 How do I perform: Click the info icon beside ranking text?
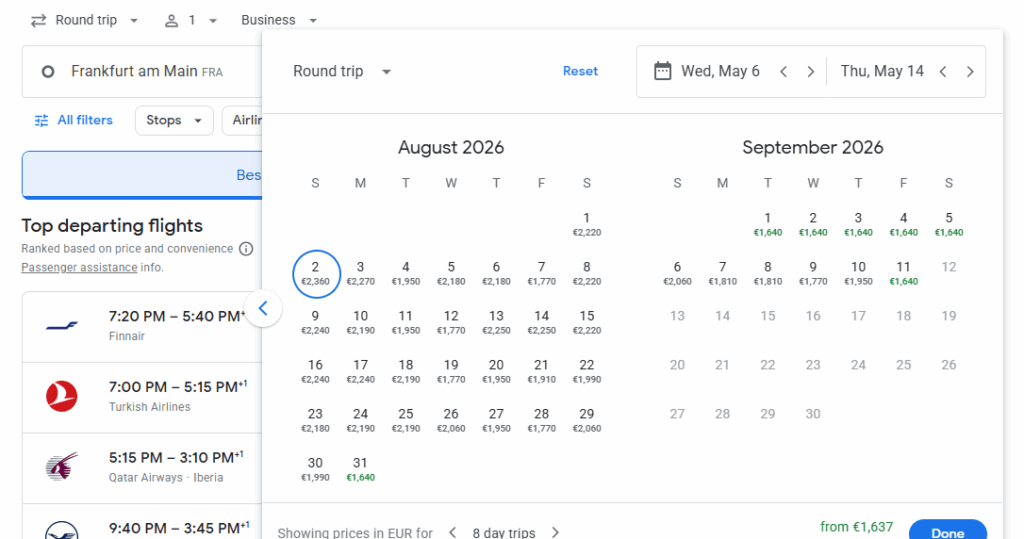246,249
